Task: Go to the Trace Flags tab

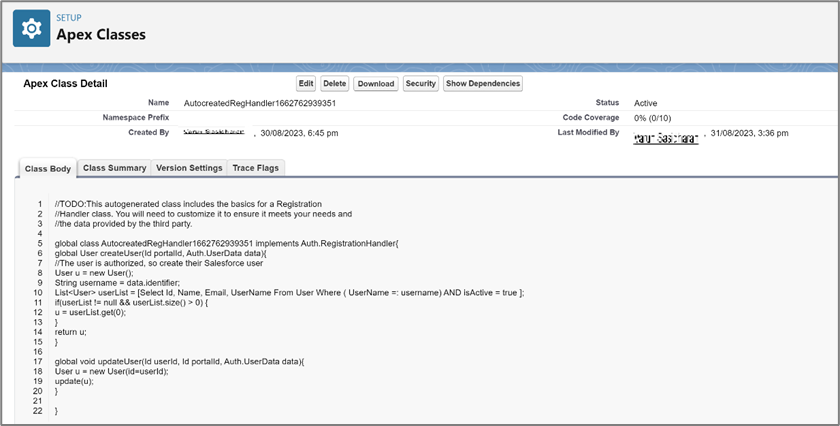Action: coord(257,168)
